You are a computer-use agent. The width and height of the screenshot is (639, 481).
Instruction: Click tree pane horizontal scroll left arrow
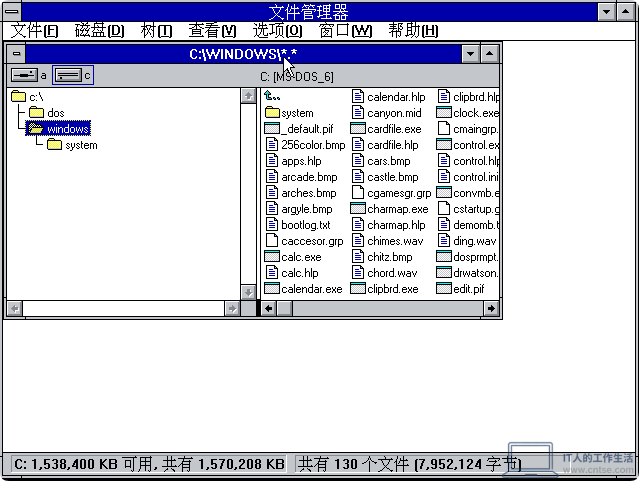click(x=15, y=309)
